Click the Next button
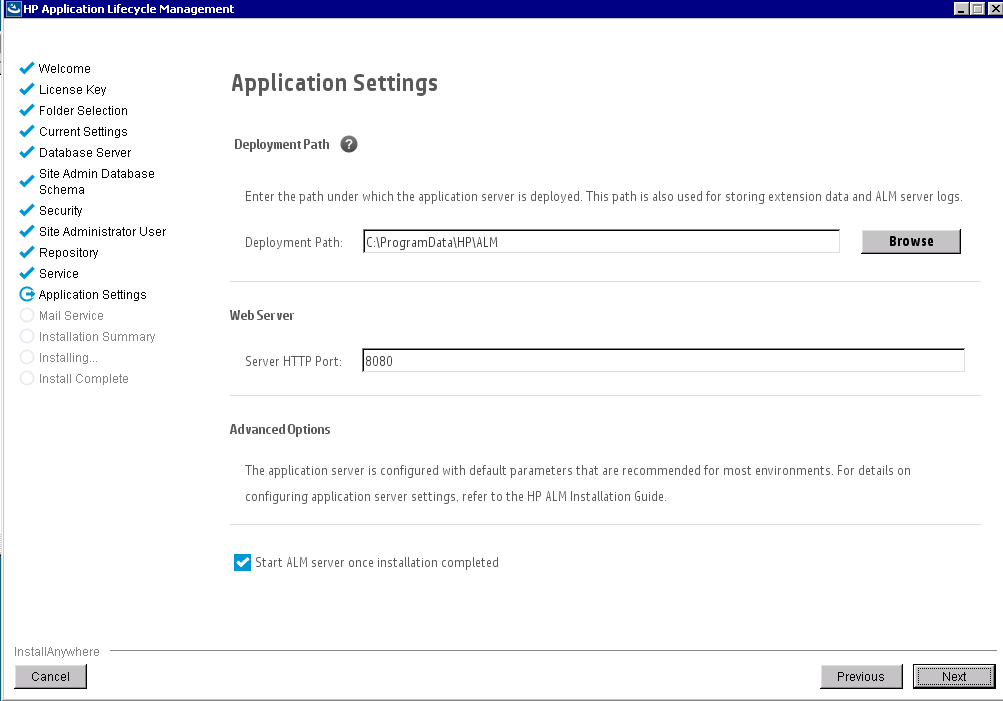This screenshot has width=1003, height=701. click(x=954, y=677)
